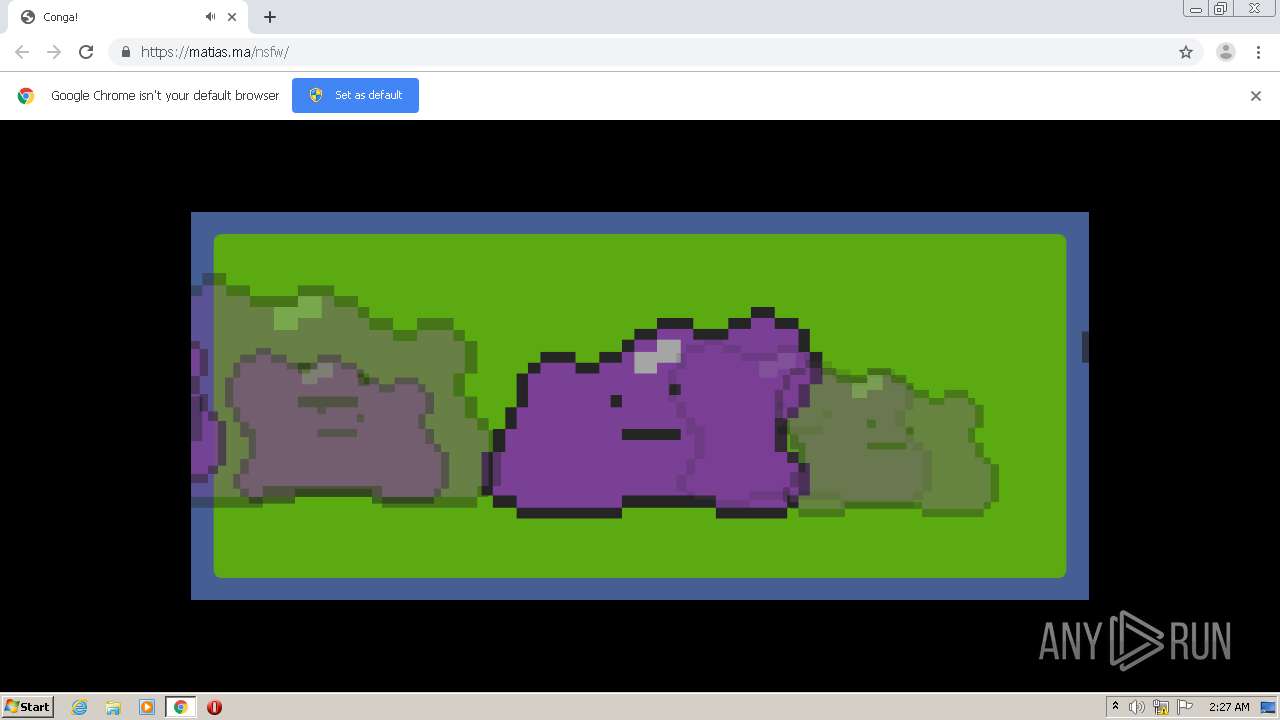Open red Opera-style taskbar icon

(x=214, y=707)
